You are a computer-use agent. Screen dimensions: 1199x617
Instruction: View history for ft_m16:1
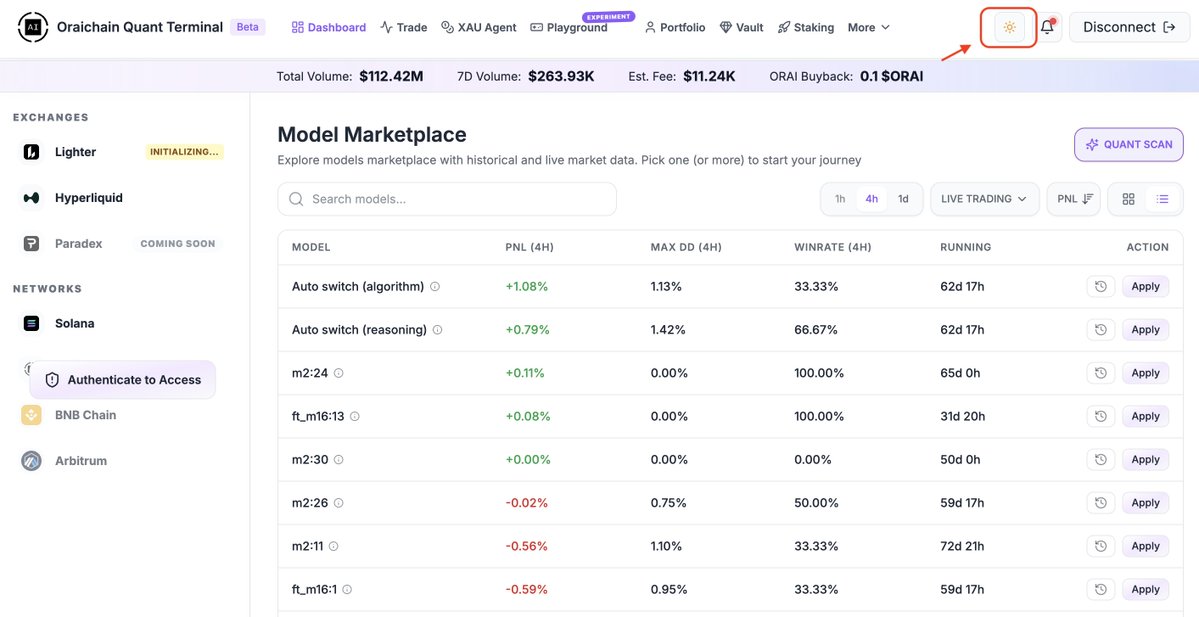click(1100, 589)
